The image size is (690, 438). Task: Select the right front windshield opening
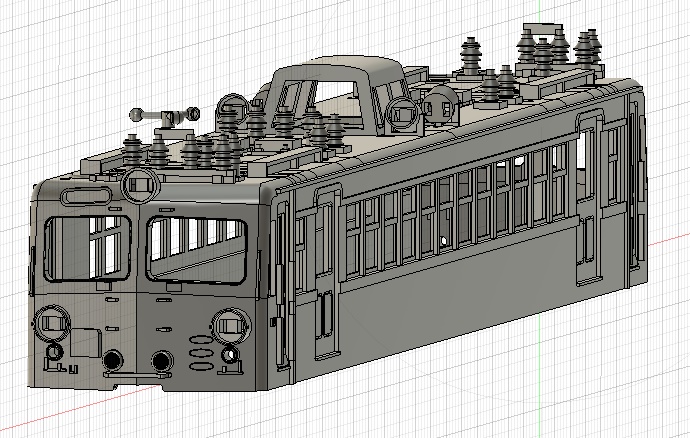197,250
